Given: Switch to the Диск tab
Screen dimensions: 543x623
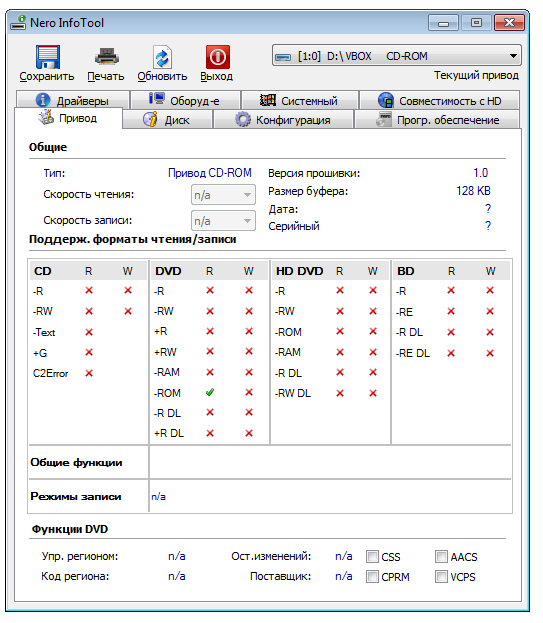Looking at the screenshot, I should 167,119.
